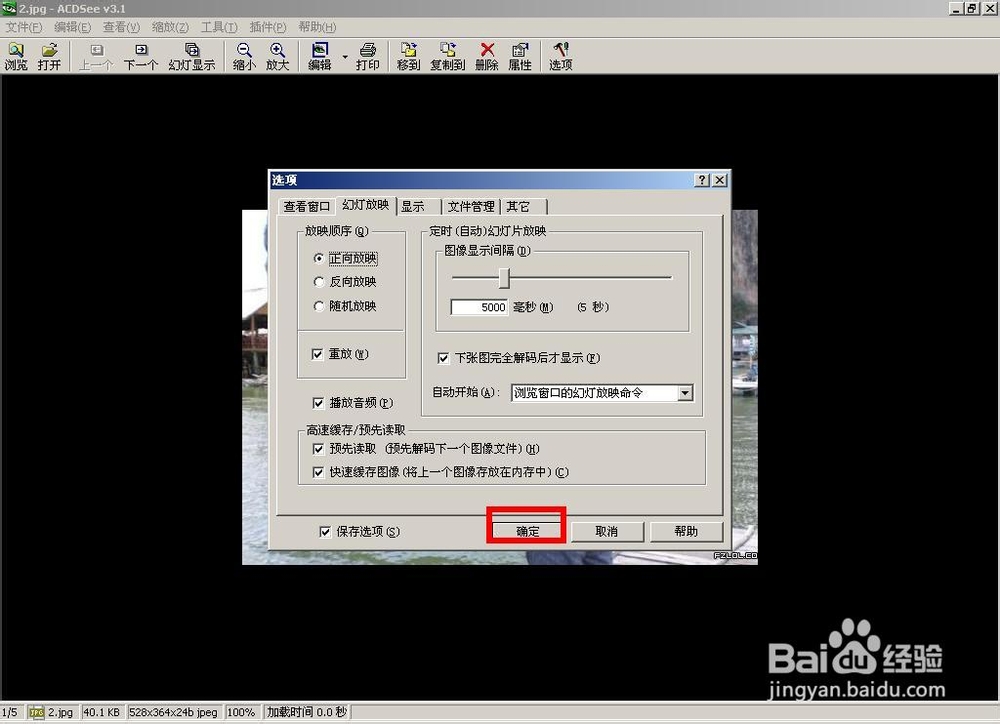
Task: Open the 帮助(H) menu
Action: click(317, 27)
